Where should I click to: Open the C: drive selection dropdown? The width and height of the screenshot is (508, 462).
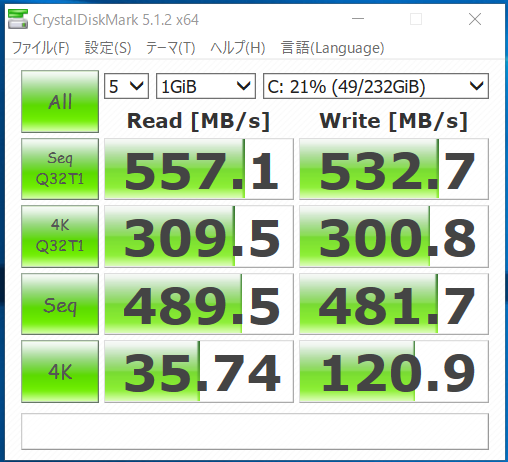376,86
